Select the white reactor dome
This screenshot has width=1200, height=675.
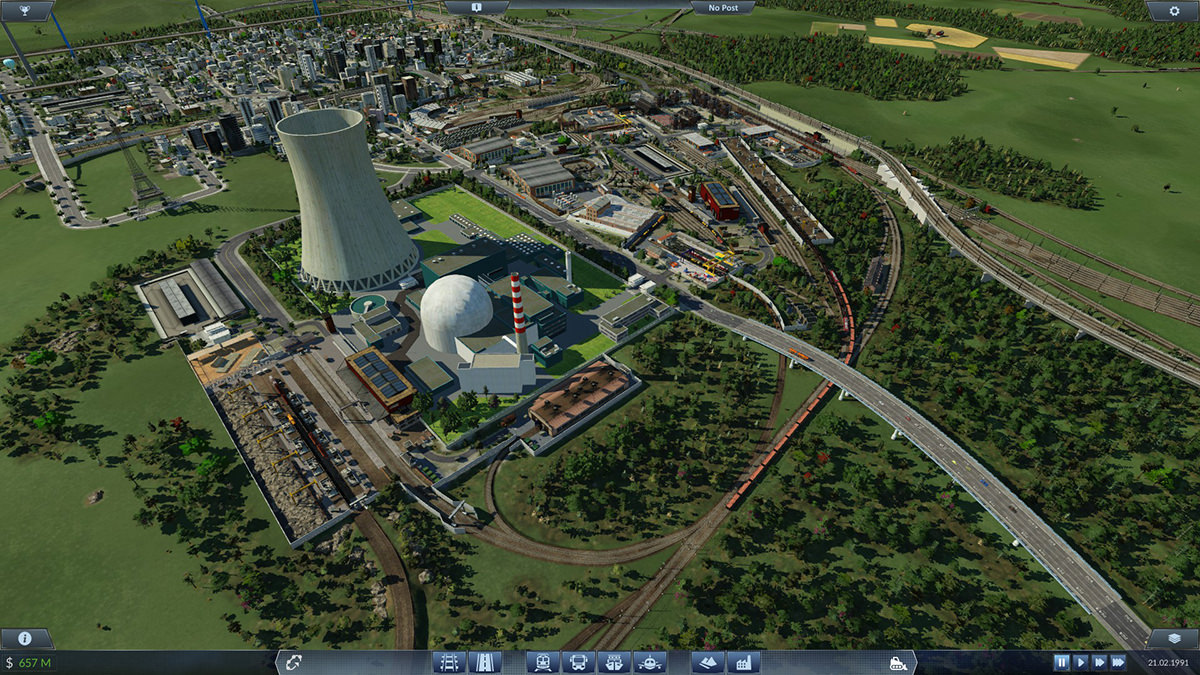[456, 313]
